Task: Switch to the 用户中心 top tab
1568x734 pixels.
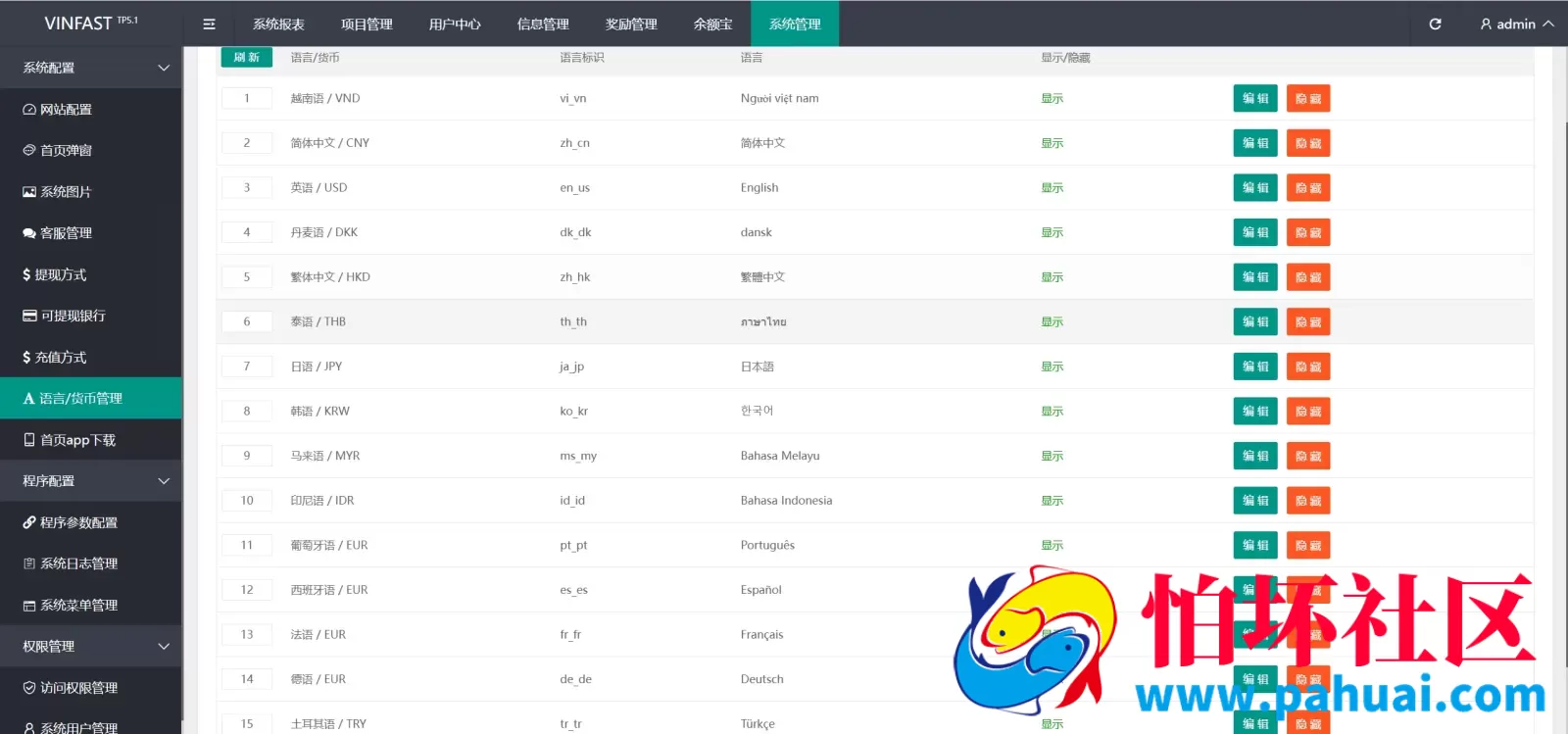Action: coord(455,24)
